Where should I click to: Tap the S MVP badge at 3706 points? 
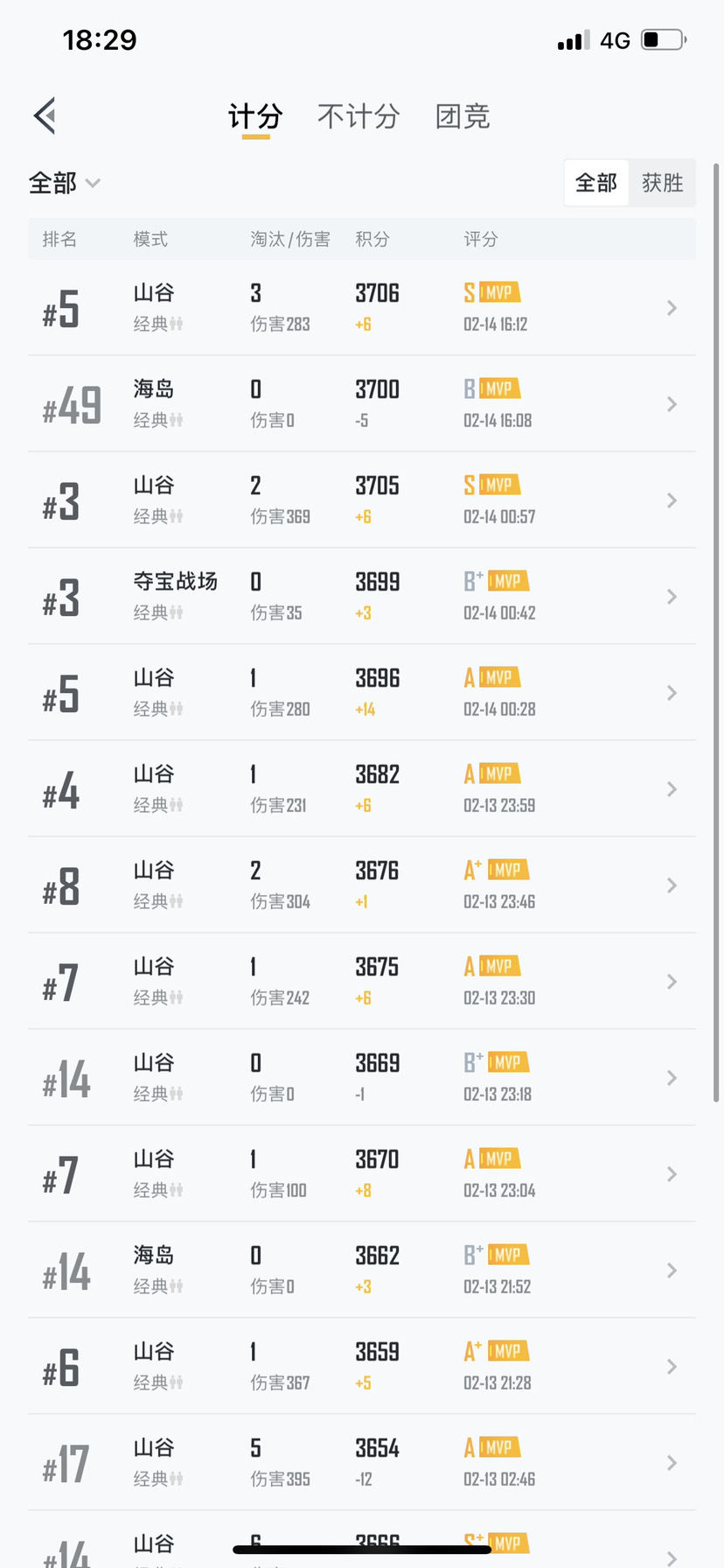click(x=492, y=292)
